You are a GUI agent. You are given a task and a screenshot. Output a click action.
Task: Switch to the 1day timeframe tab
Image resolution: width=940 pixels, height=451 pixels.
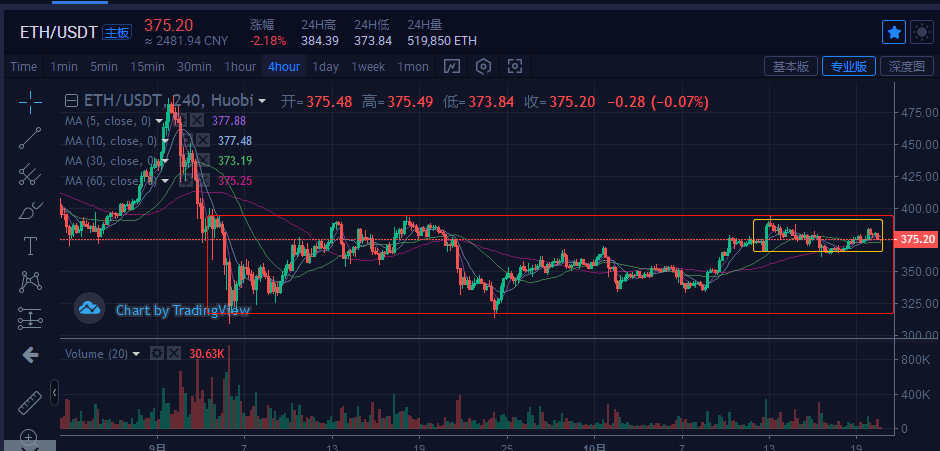pos(326,67)
